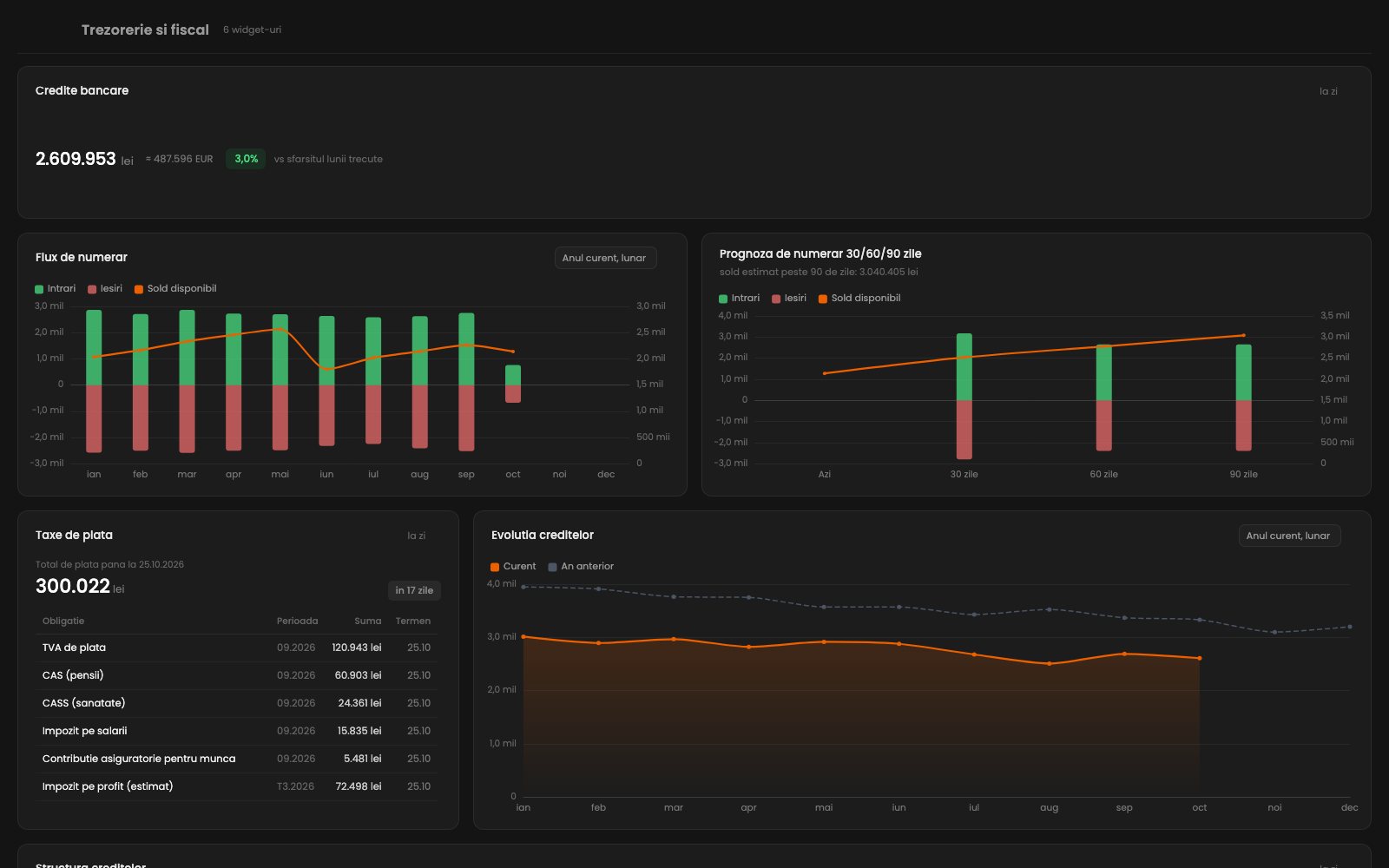Toggle Sold disponibil legend in Flux de numerar
Viewport: 1389px width, 868px height.
tap(175, 289)
